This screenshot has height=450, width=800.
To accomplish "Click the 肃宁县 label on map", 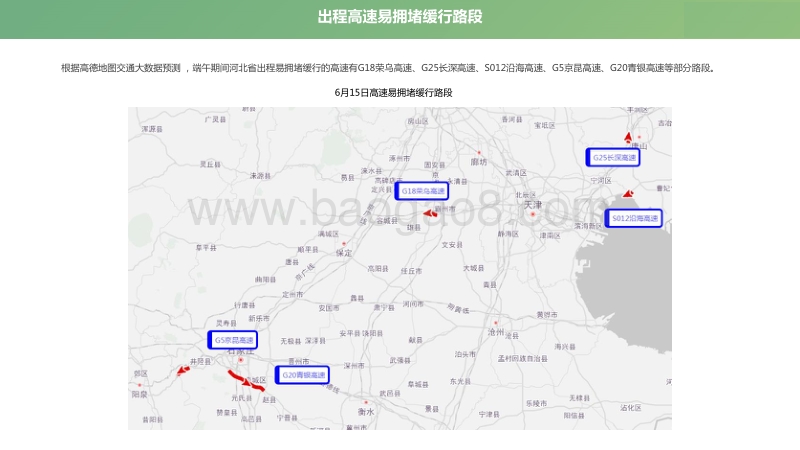I will 384,307.
